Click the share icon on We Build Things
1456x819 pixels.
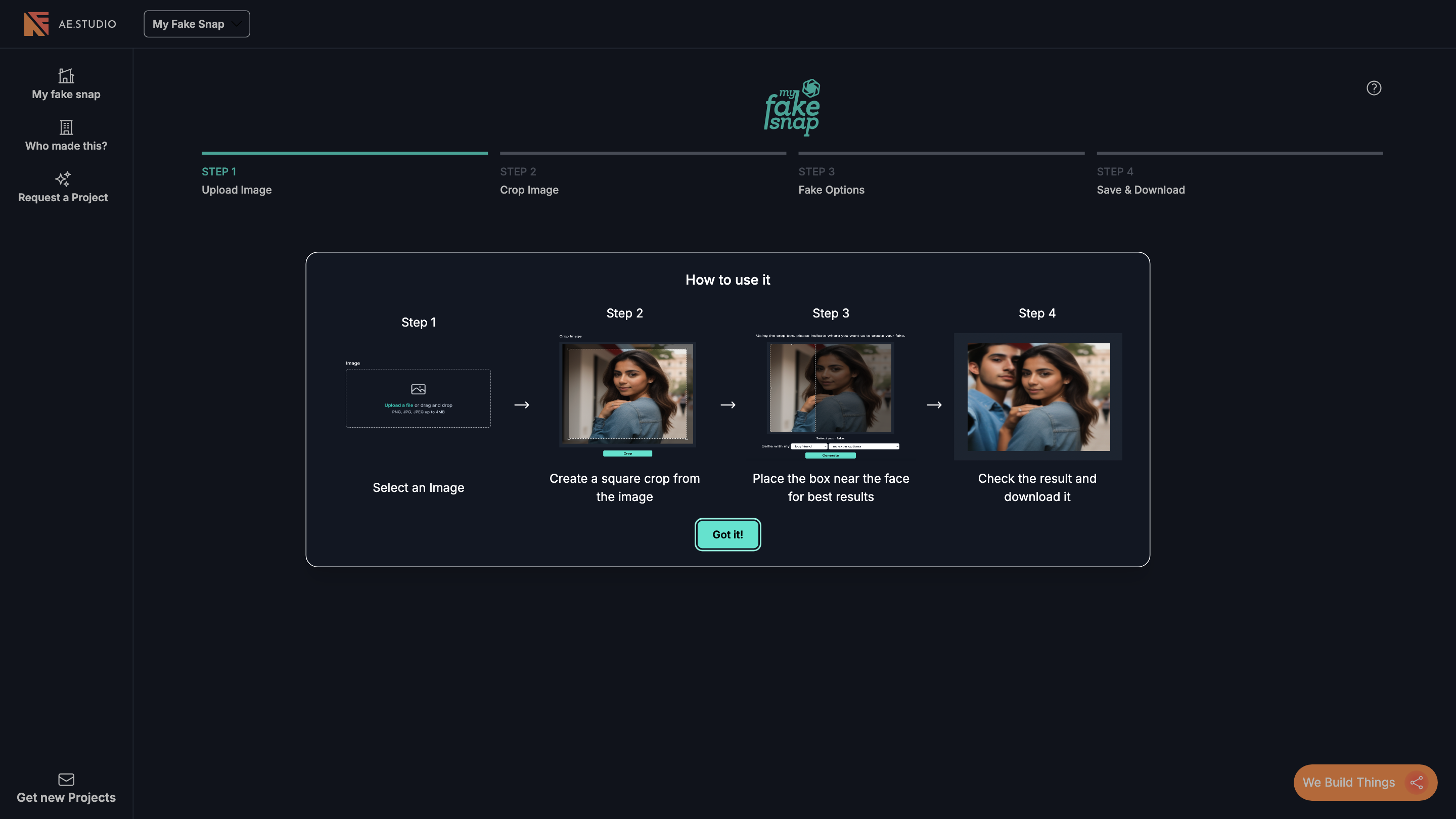click(1416, 782)
